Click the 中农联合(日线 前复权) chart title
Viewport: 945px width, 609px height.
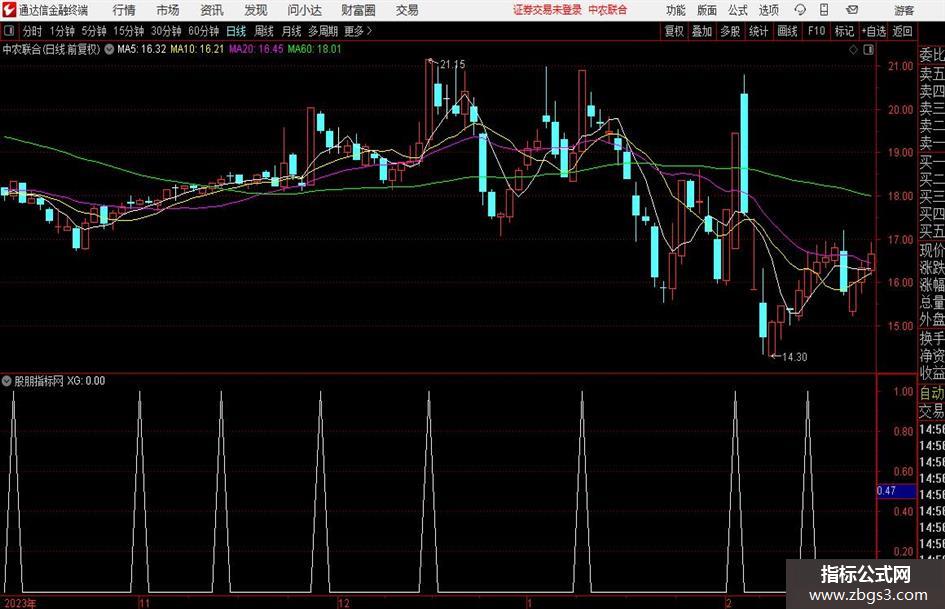tap(51, 49)
